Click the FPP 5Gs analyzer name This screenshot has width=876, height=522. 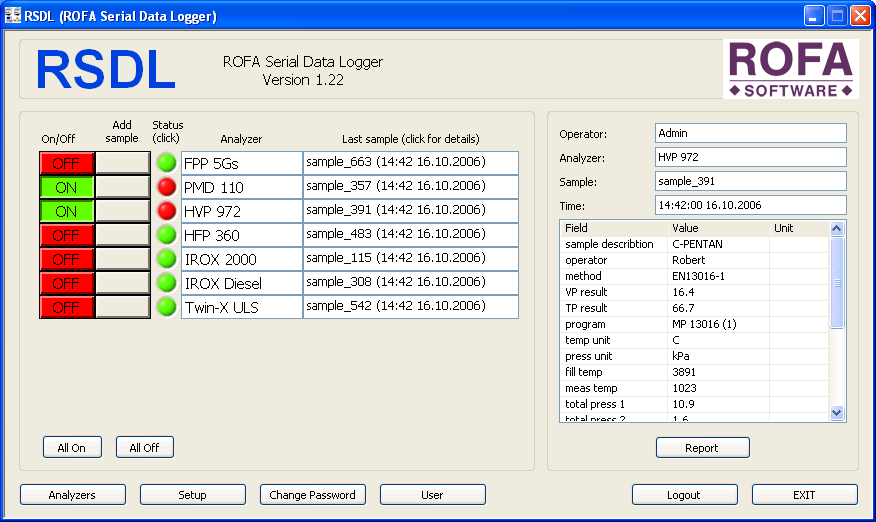(242, 163)
